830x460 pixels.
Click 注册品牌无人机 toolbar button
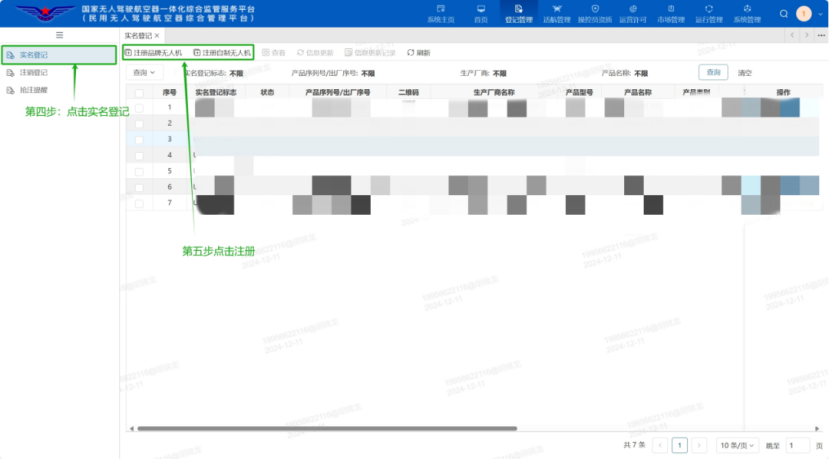click(153, 52)
